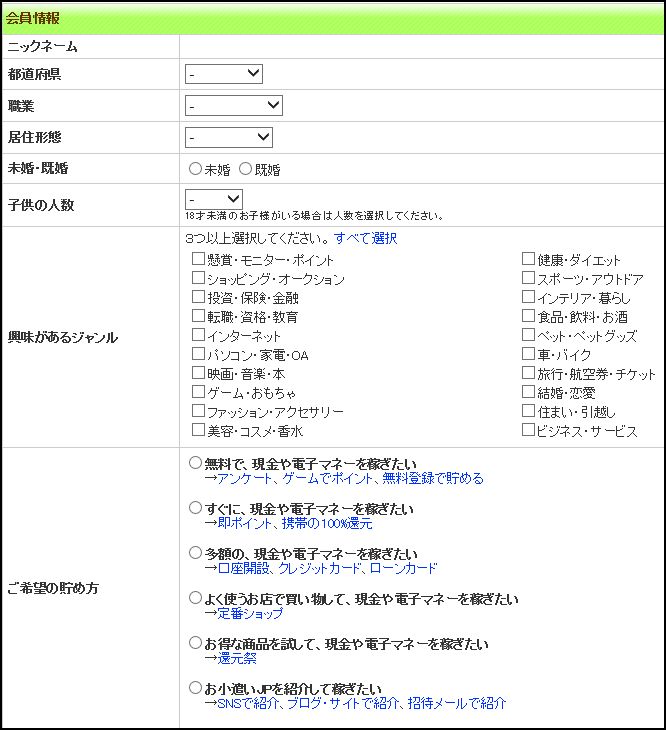Open the SNSで紹介 link
The image size is (666, 730).
pos(248,703)
